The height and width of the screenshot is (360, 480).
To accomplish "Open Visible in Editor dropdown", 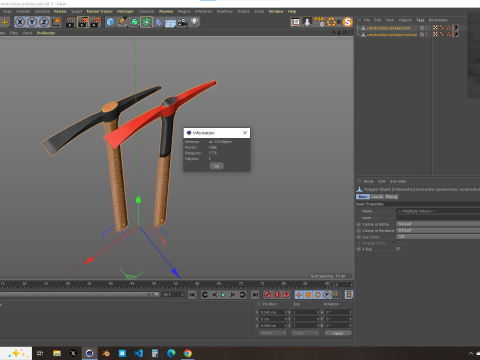I will click(x=438, y=224).
